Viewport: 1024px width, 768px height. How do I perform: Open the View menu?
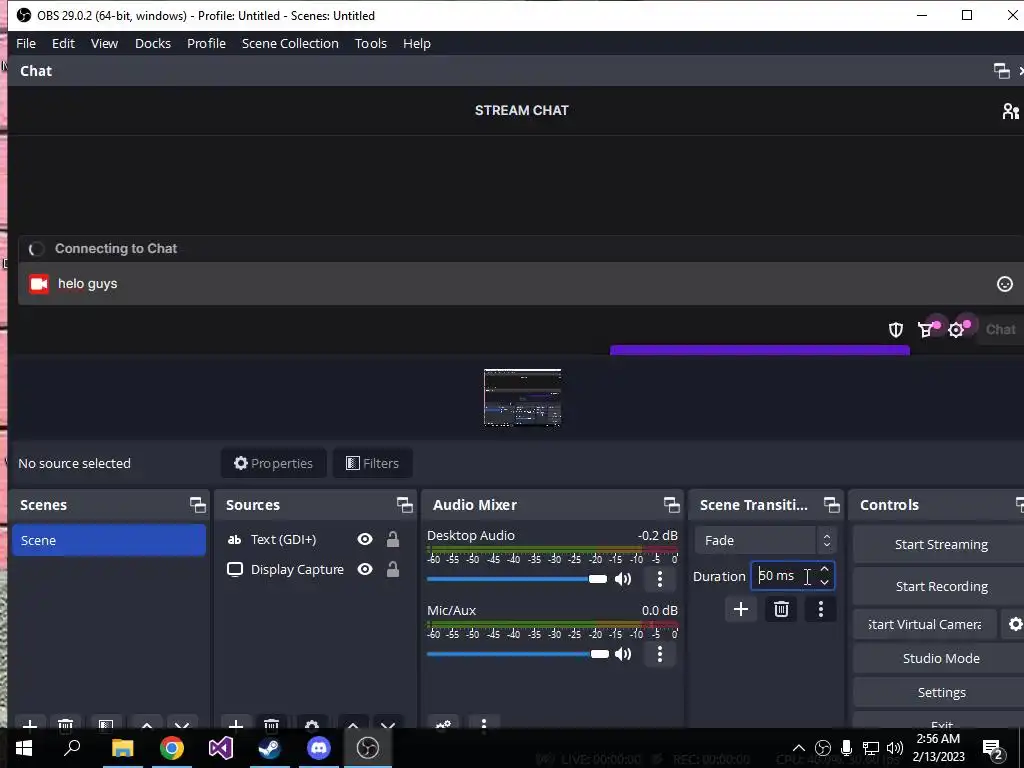[x=104, y=44]
